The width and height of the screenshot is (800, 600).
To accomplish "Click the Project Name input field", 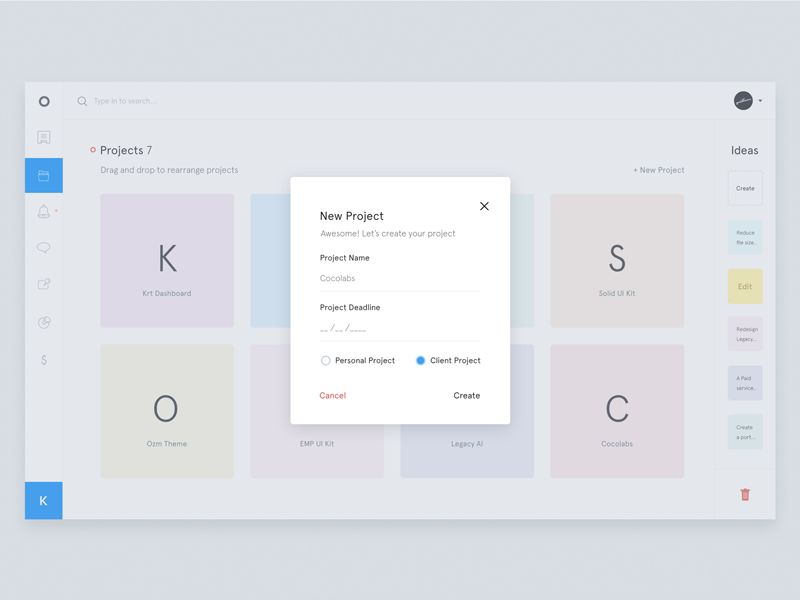I will point(399,279).
